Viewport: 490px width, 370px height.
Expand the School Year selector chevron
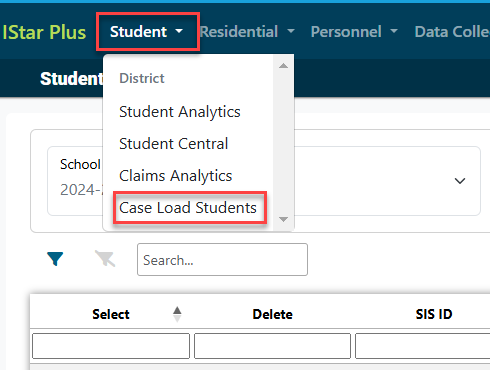[460, 181]
